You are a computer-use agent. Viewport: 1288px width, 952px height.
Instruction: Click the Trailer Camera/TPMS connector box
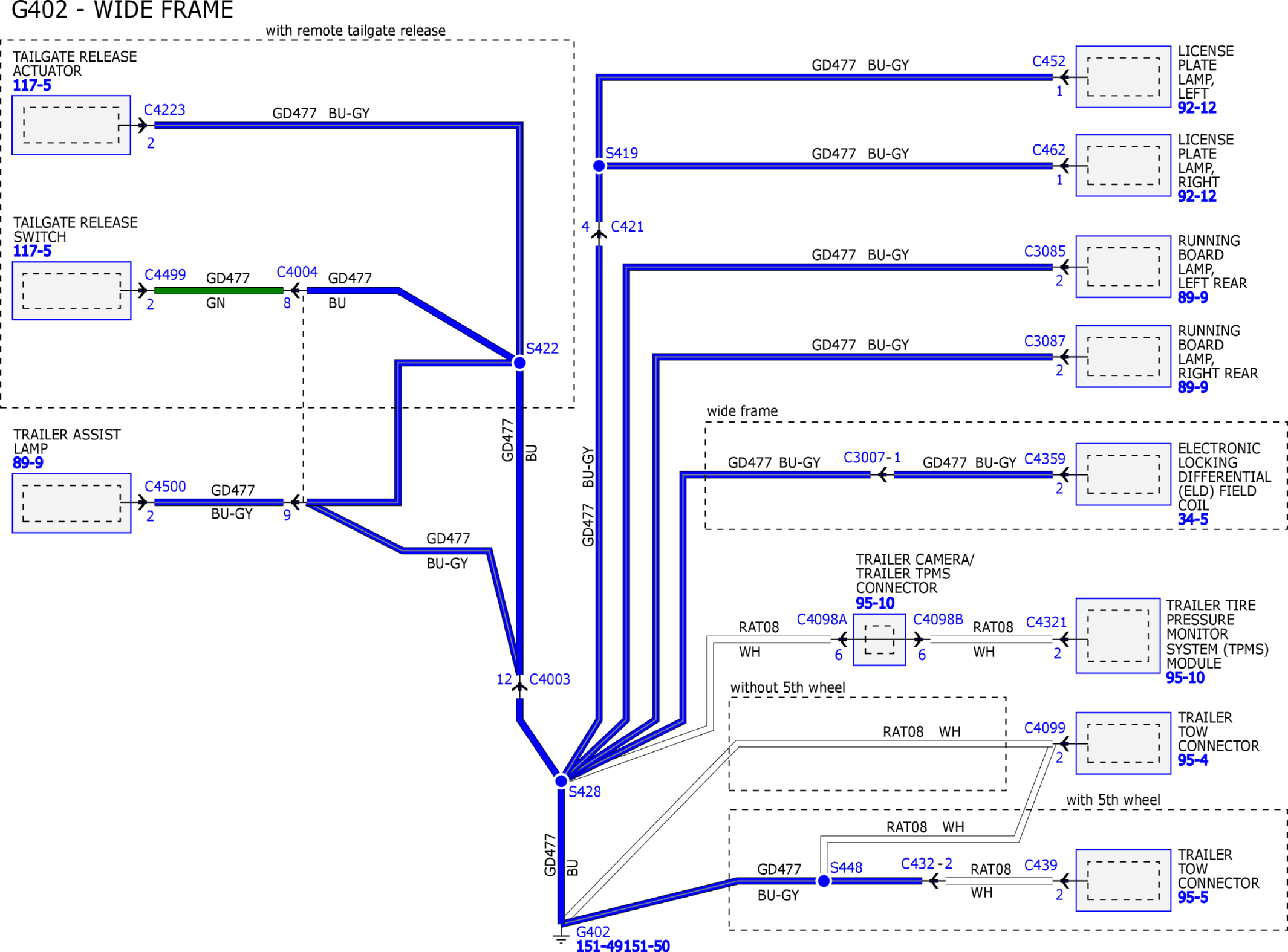click(x=879, y=640)
